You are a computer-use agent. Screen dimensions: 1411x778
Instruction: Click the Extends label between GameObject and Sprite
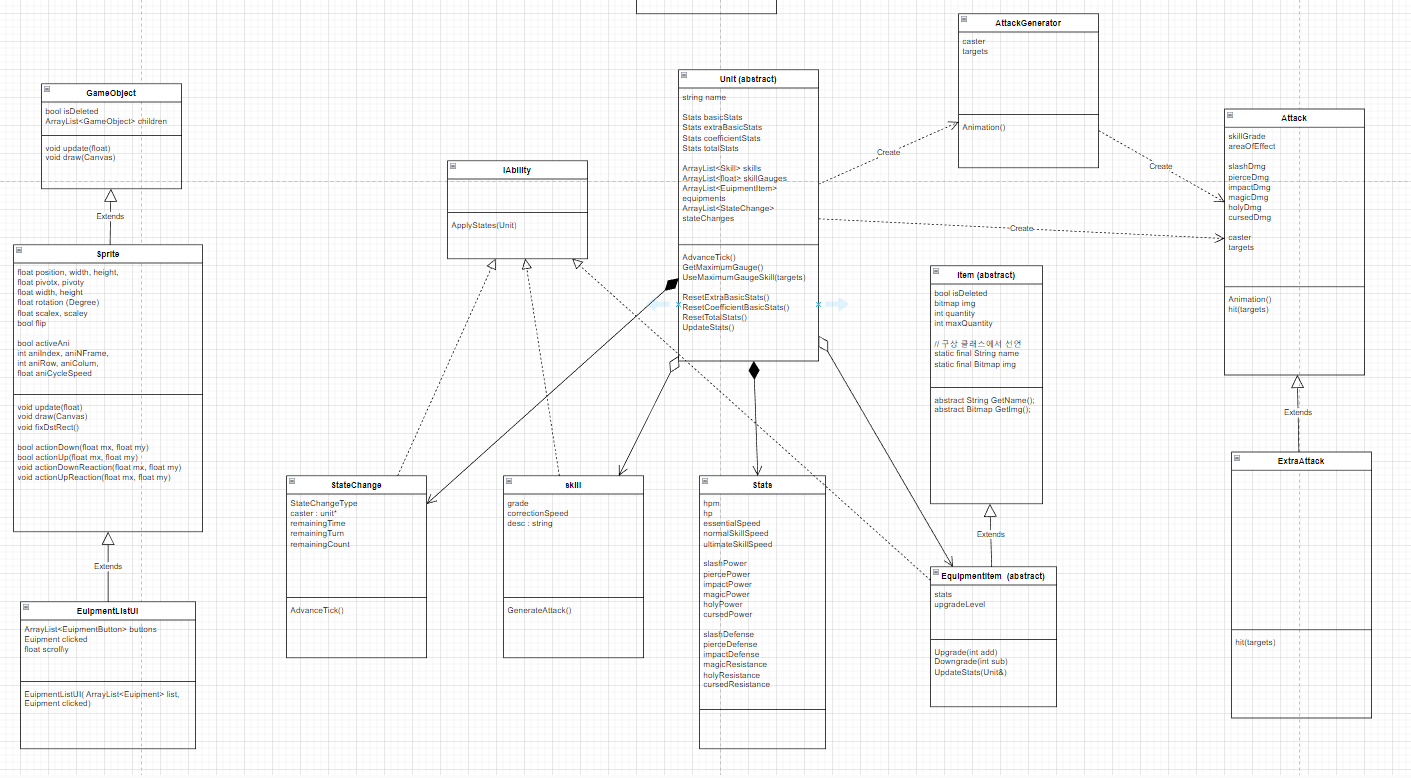pyautogui.click(x=110, y=216)
